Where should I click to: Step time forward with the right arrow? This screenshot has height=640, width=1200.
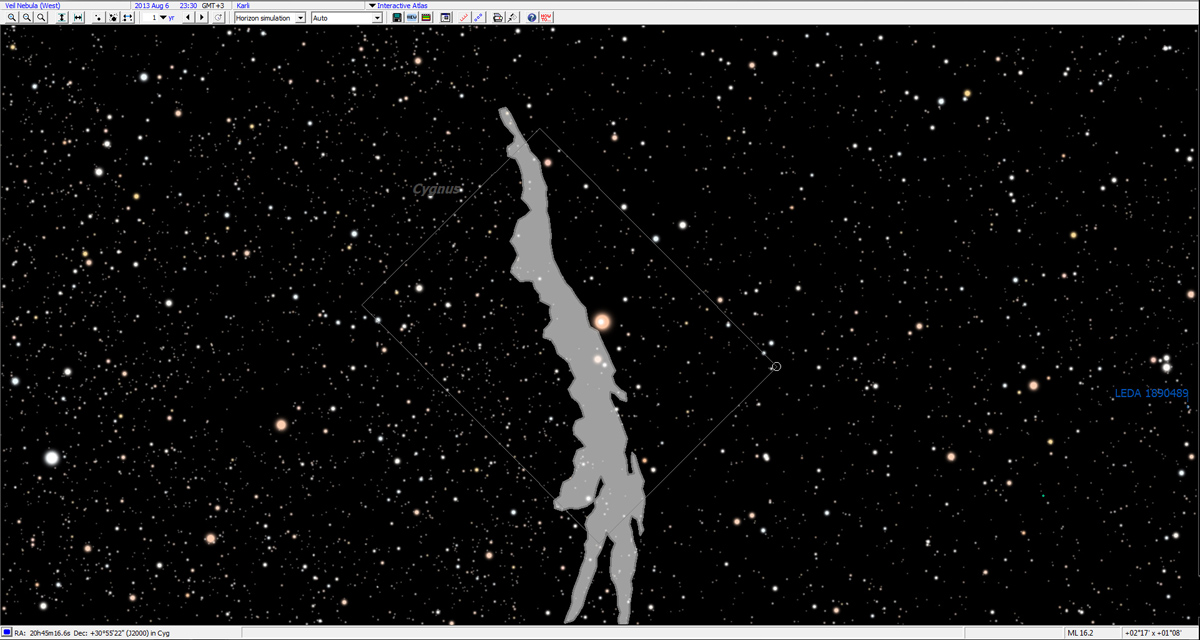point(202,18)
